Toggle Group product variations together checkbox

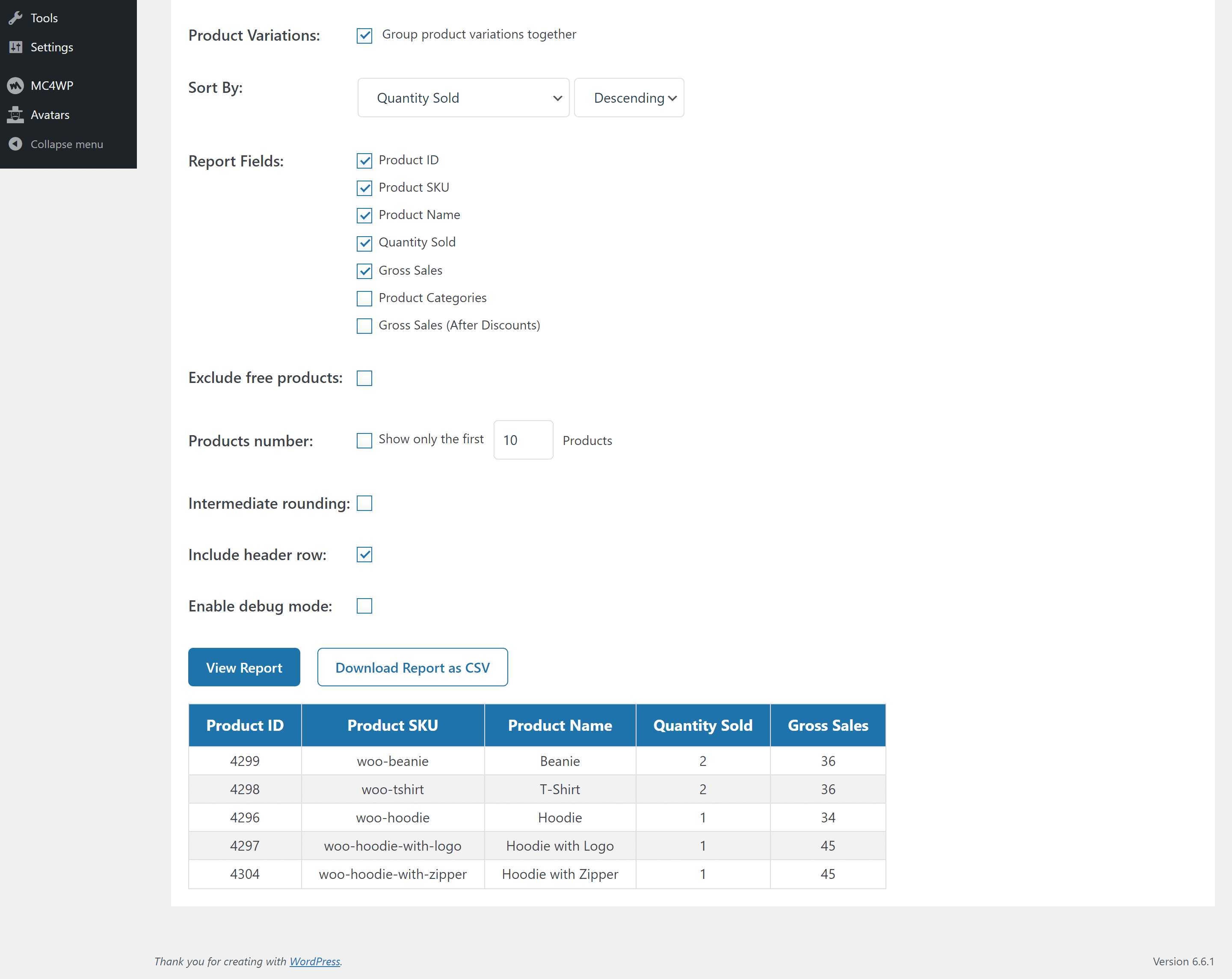pyautogui.click(x=364, y=35)
